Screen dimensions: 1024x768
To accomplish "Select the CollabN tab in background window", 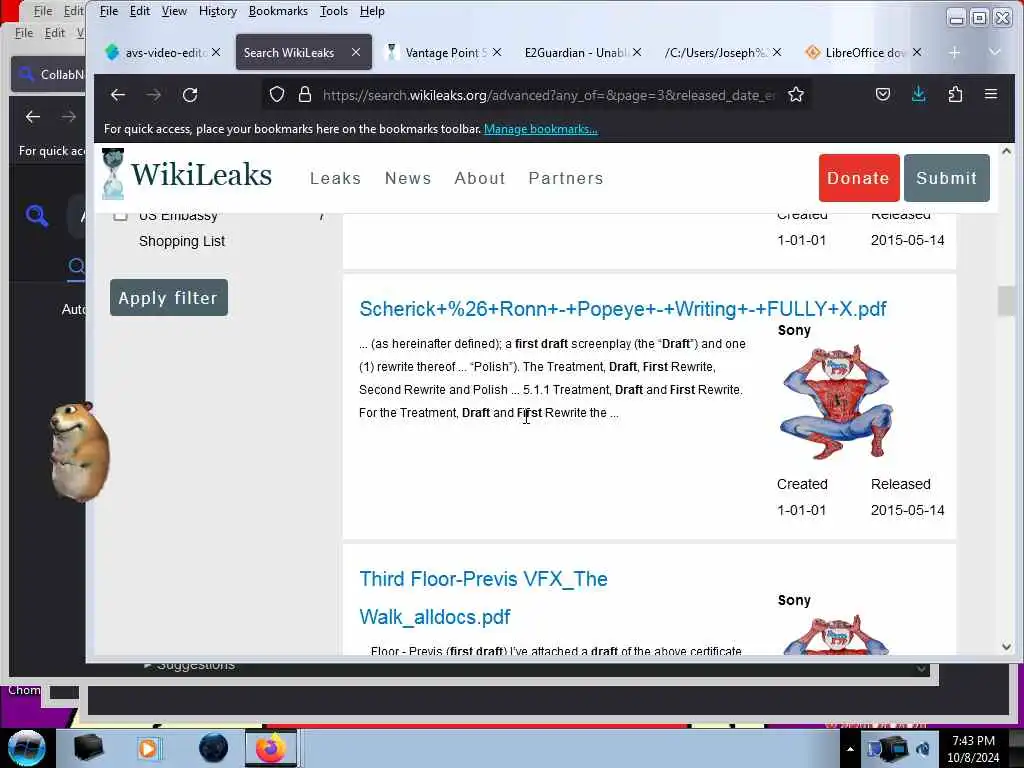I will 49,74.
